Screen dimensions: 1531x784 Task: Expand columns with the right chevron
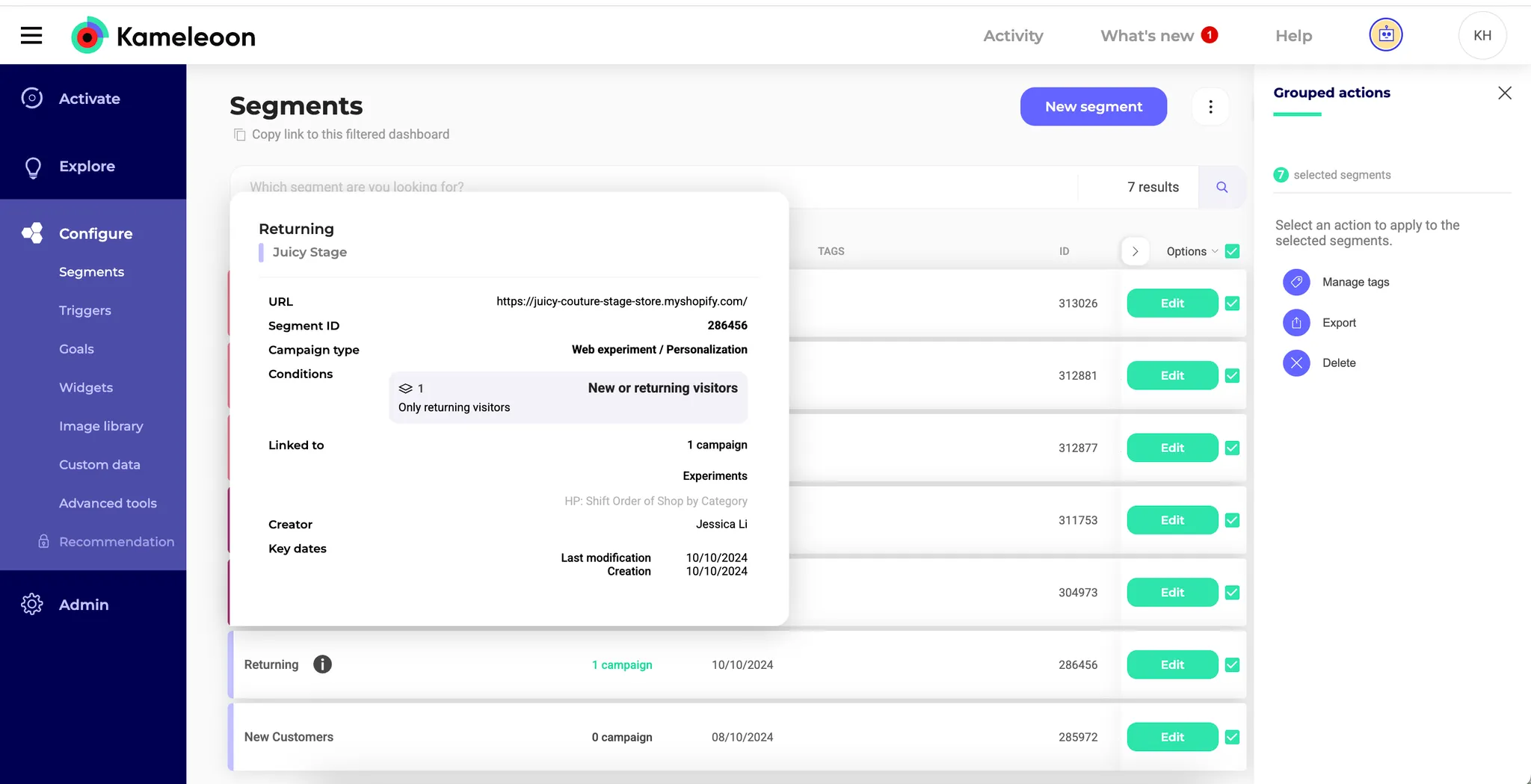[1135, 251]
